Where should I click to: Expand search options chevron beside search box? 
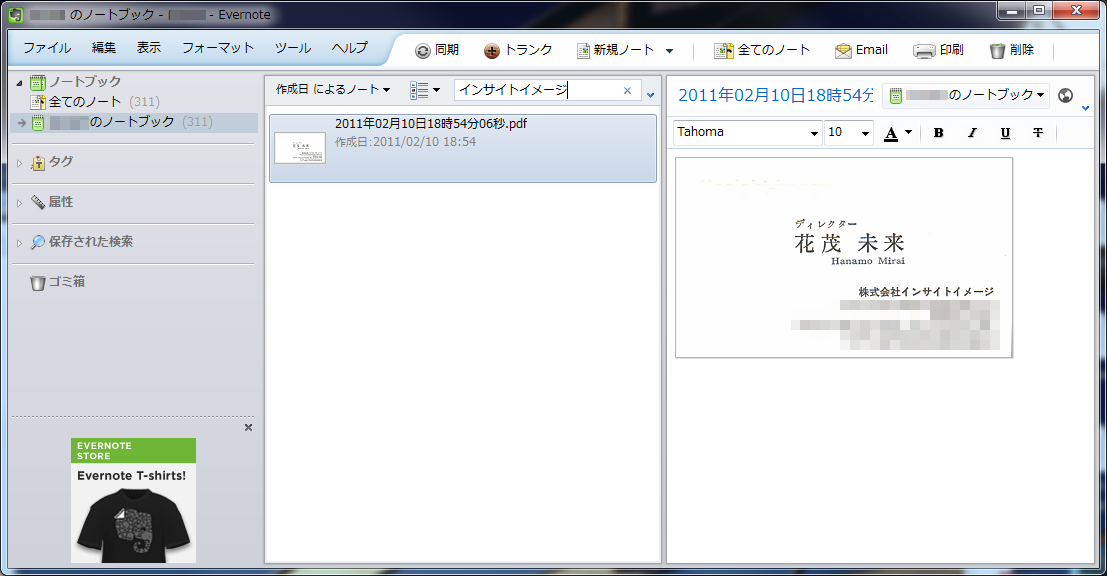pos(650,95)
